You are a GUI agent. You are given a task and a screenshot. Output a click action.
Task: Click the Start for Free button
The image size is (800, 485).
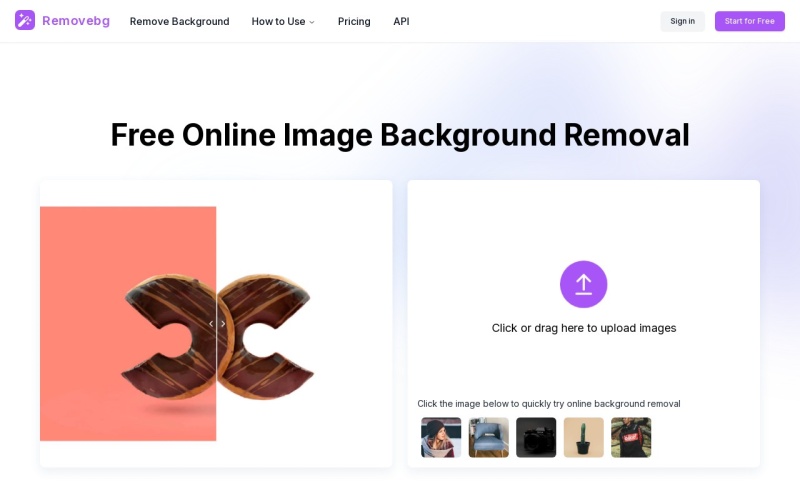[749, 21]
